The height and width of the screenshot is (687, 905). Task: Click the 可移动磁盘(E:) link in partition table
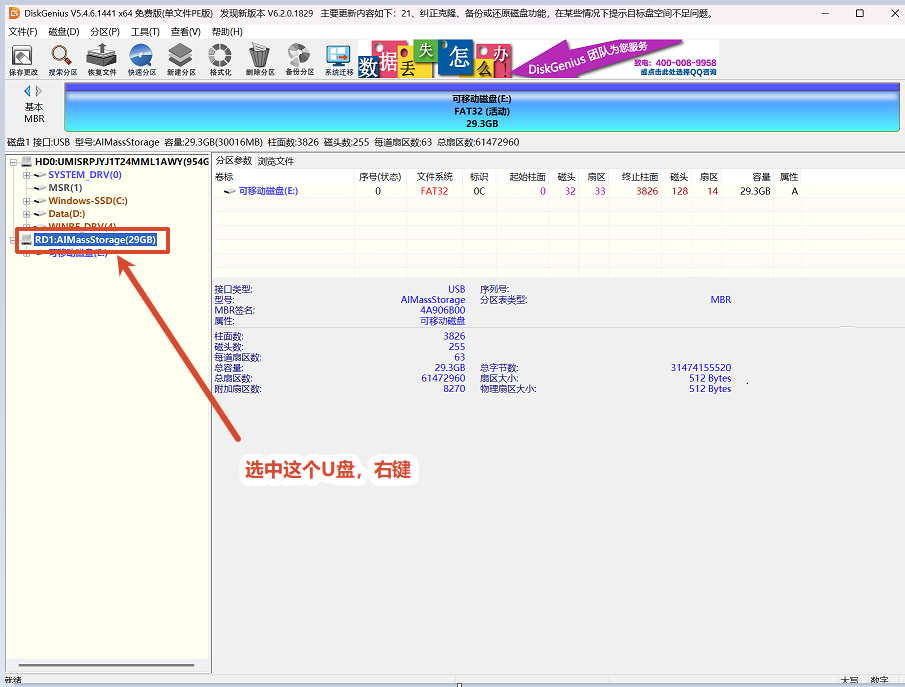pyautogui.click(x=268, y=191)
